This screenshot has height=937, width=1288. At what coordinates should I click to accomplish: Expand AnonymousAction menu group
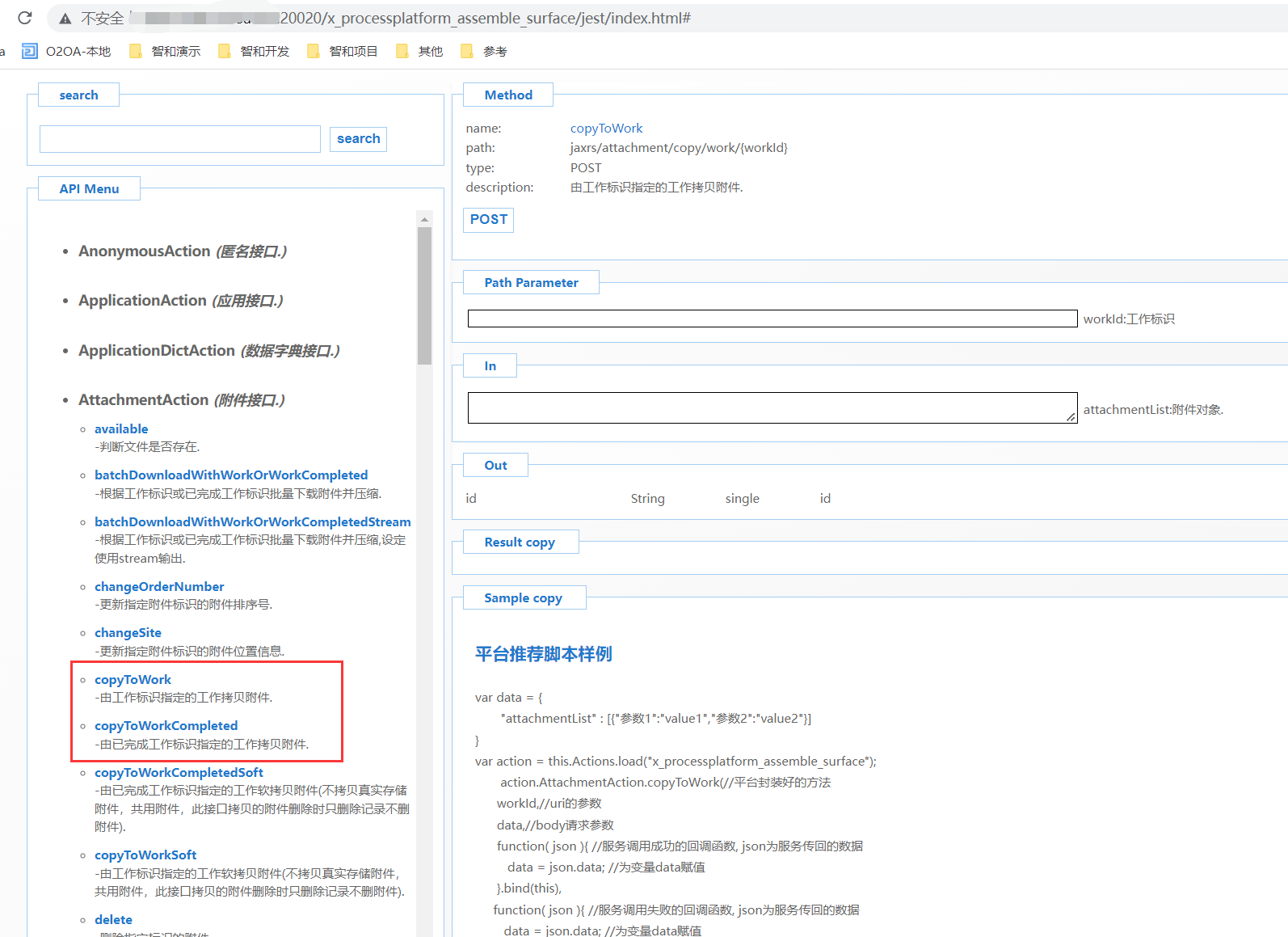tap(183, 251)
